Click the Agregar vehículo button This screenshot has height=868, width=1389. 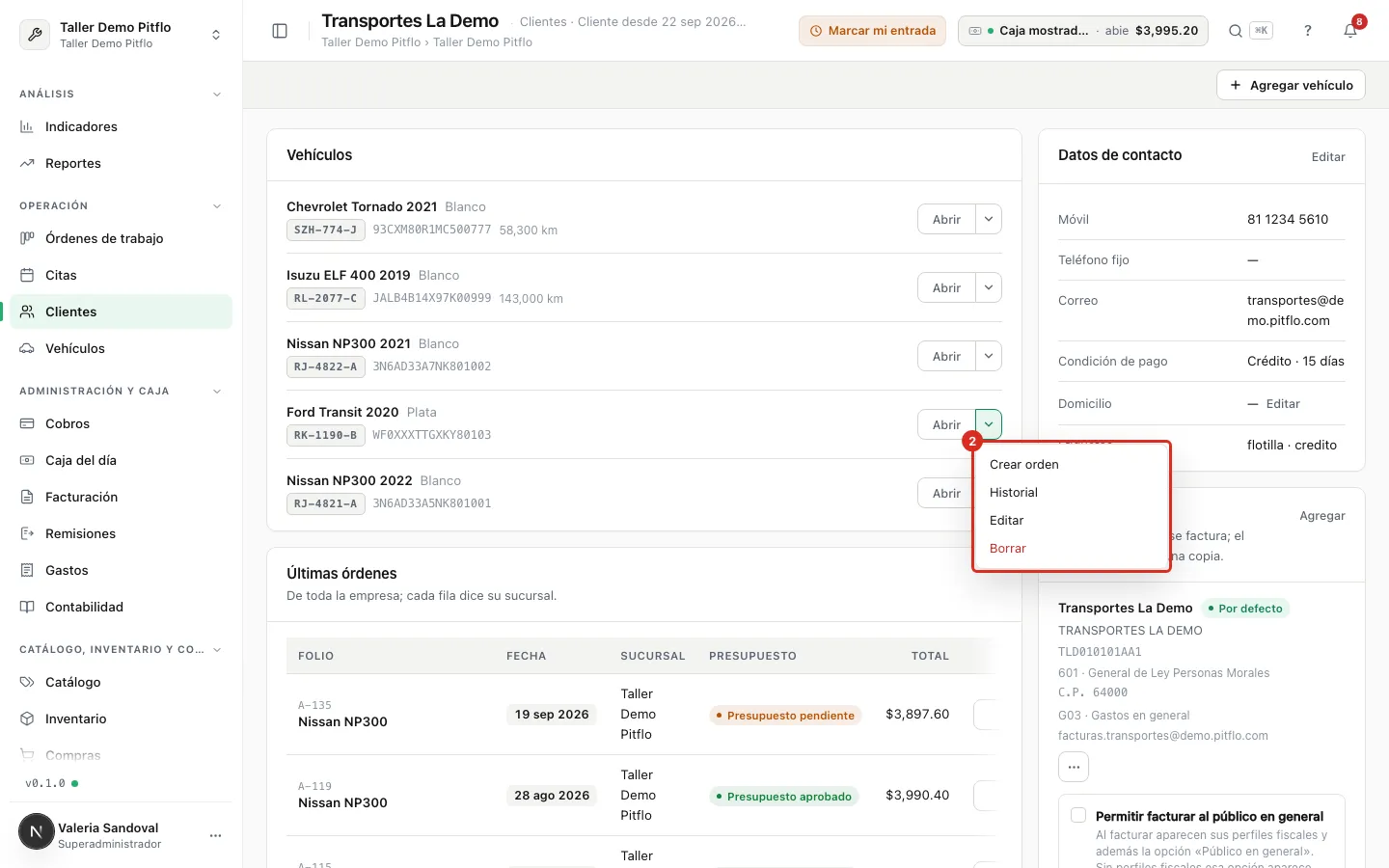point(1291,85)
